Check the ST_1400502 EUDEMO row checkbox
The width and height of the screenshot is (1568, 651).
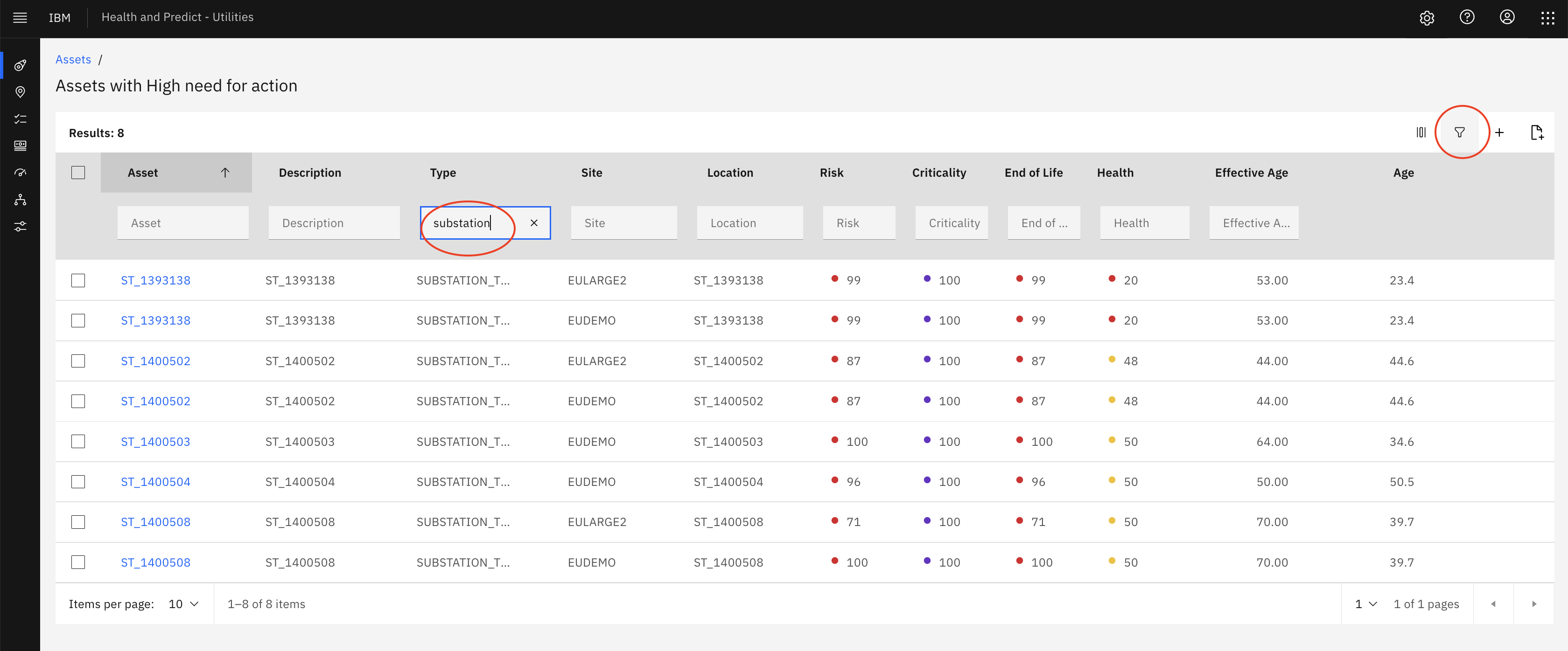(78, 401)
